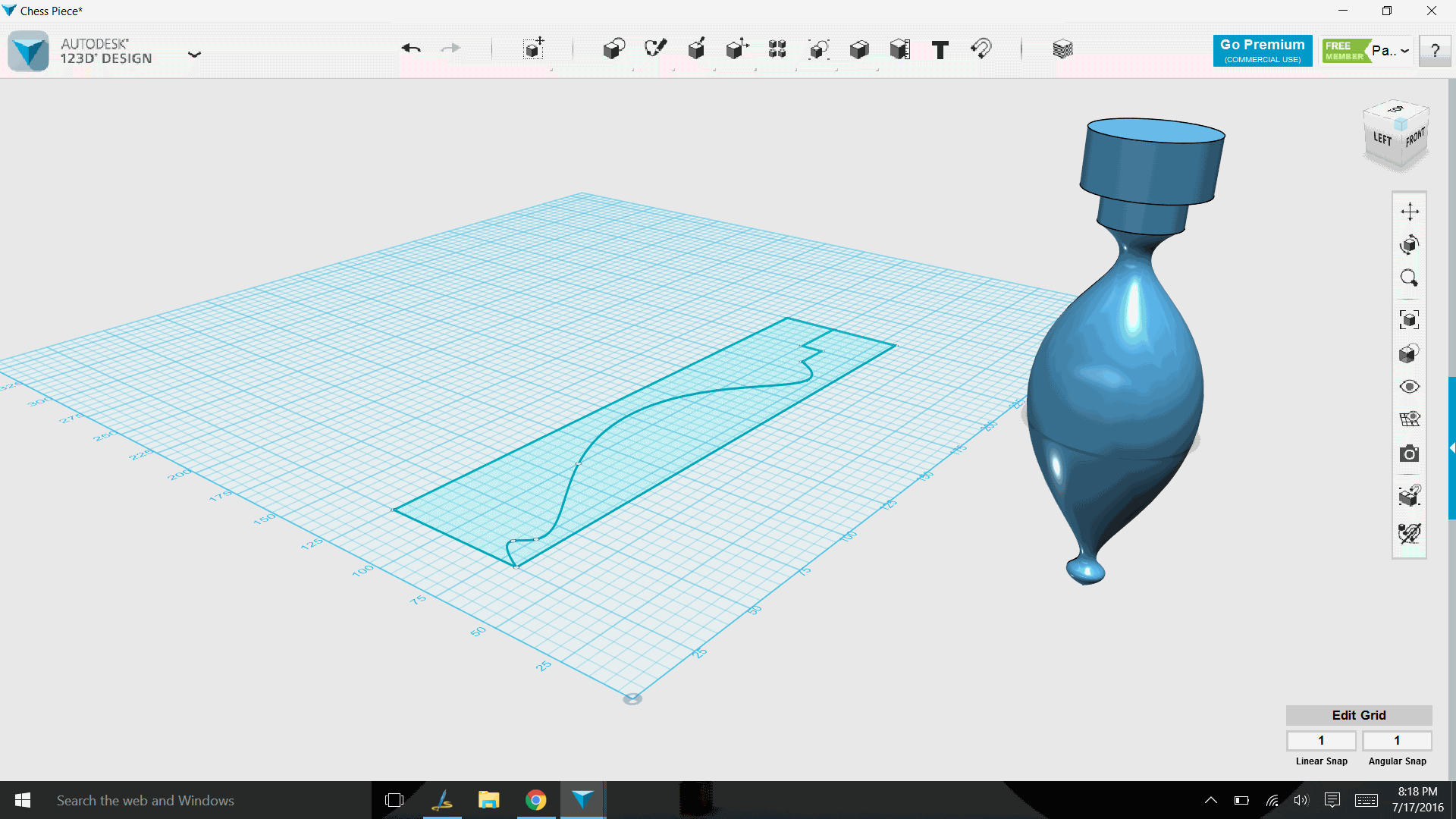Image resolution: width=1456 pixels, height=819 pixels.
Task: Click the Go Premium button
Action: [x=1262, y=50]
